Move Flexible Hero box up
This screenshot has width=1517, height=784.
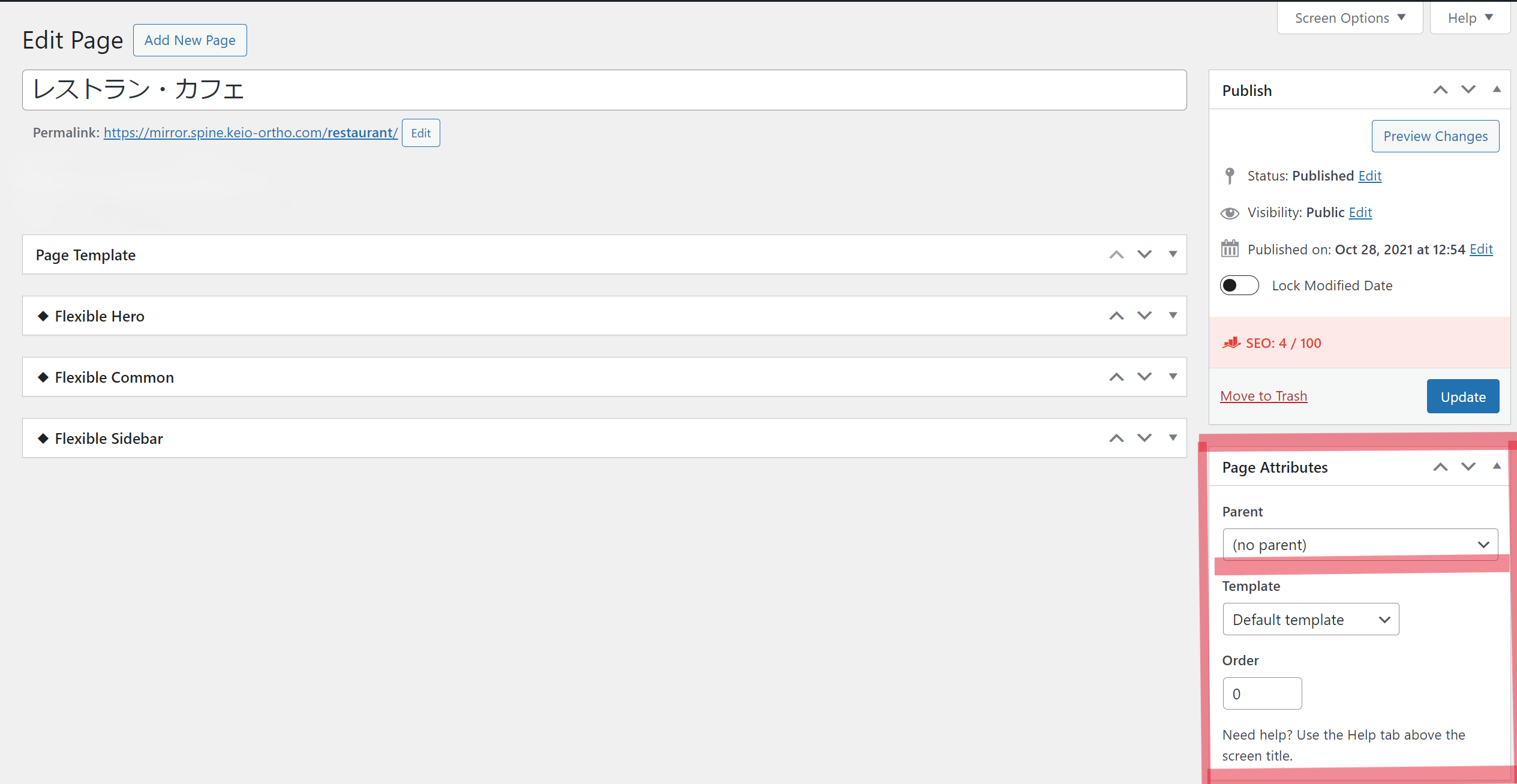click(x=1116, y=316)
